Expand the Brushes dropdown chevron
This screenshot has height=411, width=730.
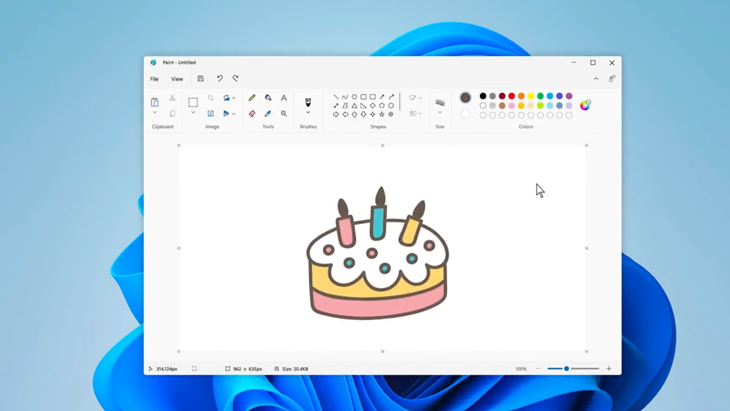tap(308, 113)
